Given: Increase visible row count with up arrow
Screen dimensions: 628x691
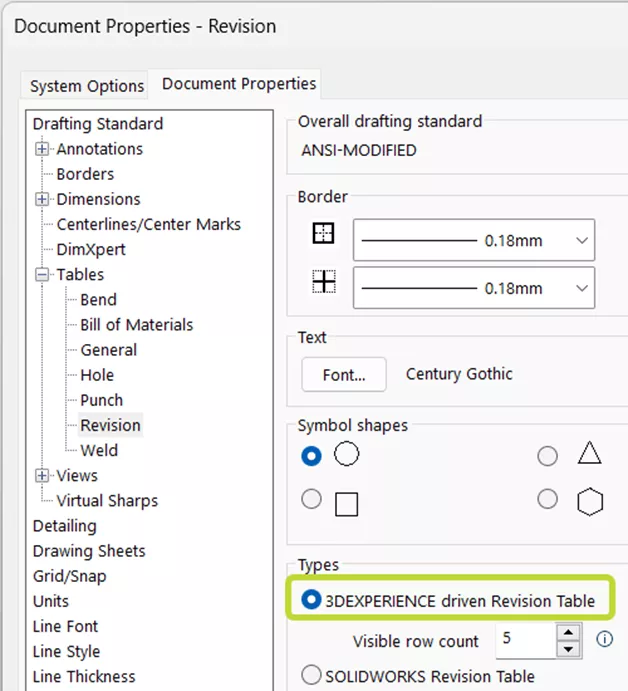Looking at the screenshot, I should coord(569,632).
